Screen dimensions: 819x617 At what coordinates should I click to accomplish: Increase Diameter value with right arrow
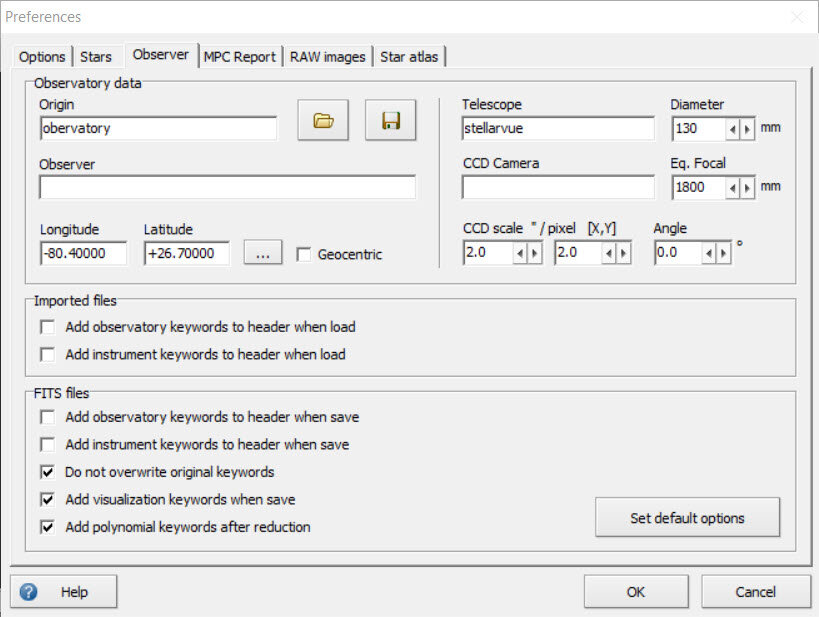[x=747, y=129]
